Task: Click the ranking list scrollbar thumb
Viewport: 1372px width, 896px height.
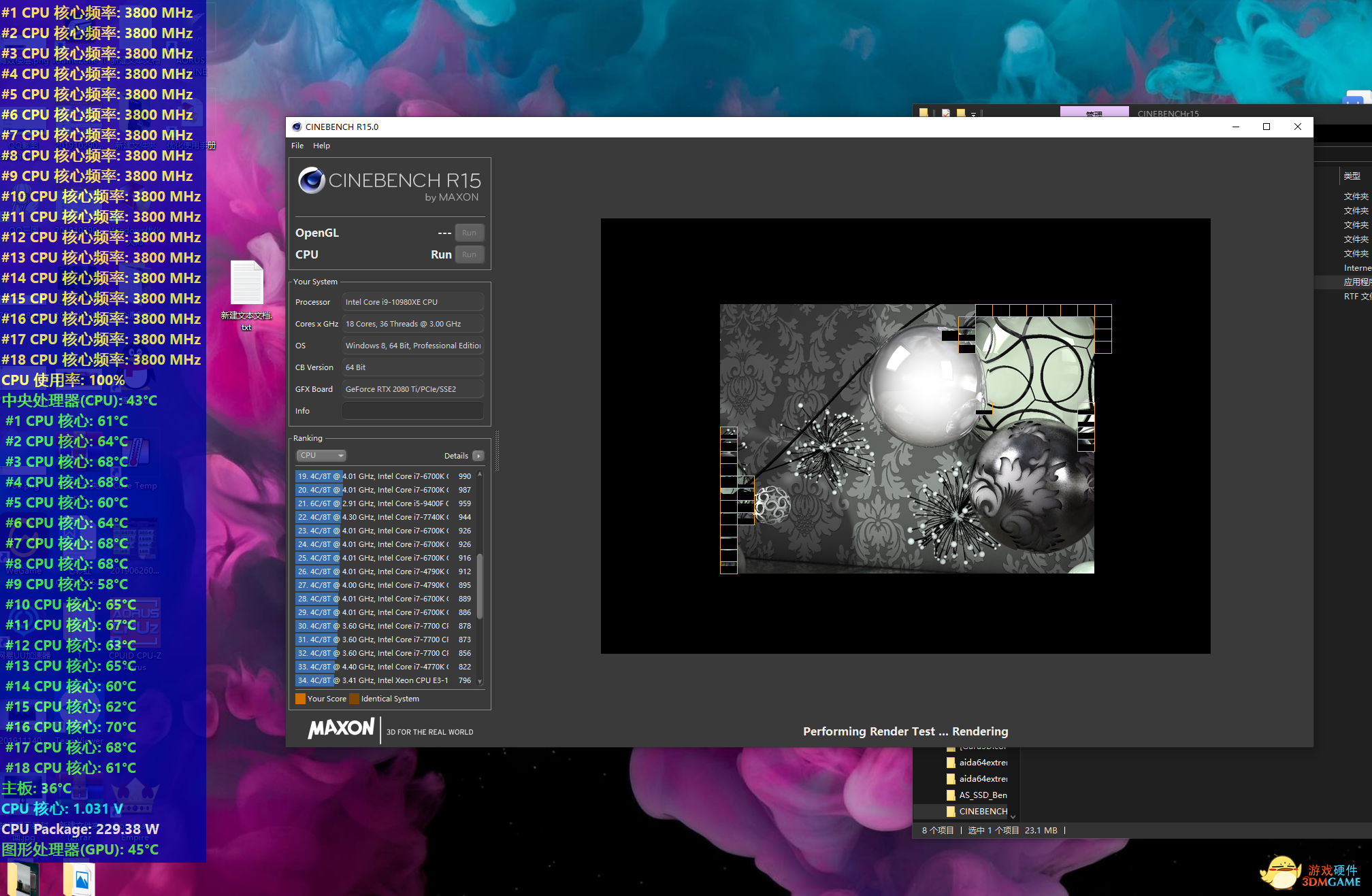Action: [480, 585]
